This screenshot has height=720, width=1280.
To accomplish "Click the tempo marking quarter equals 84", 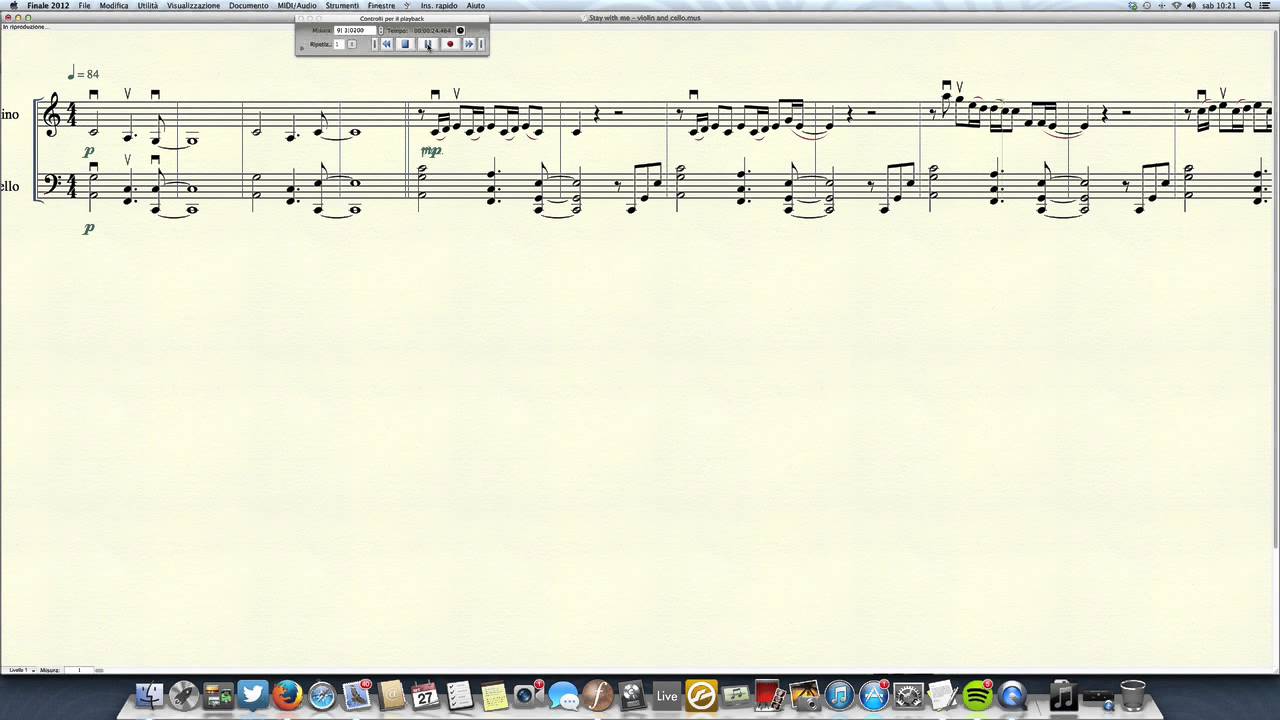I will tap(83, 74).
